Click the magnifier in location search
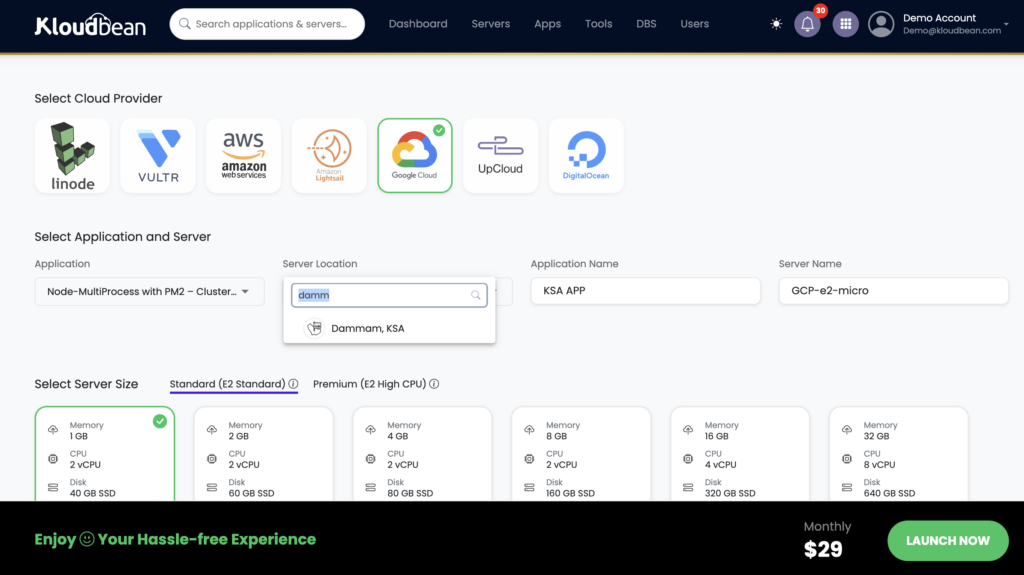 pos(475,295)
